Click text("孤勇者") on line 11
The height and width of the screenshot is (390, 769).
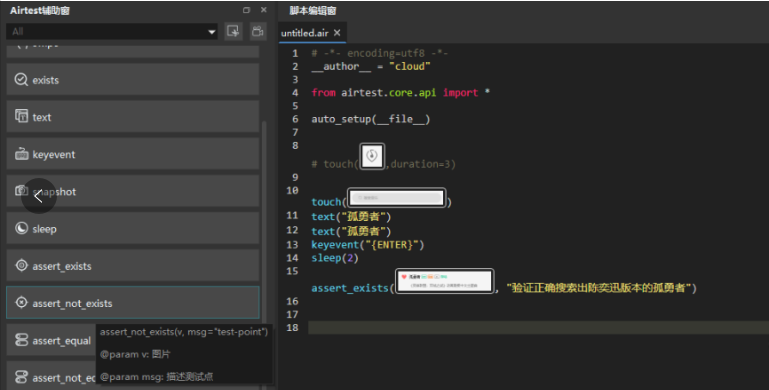(351, 216)
